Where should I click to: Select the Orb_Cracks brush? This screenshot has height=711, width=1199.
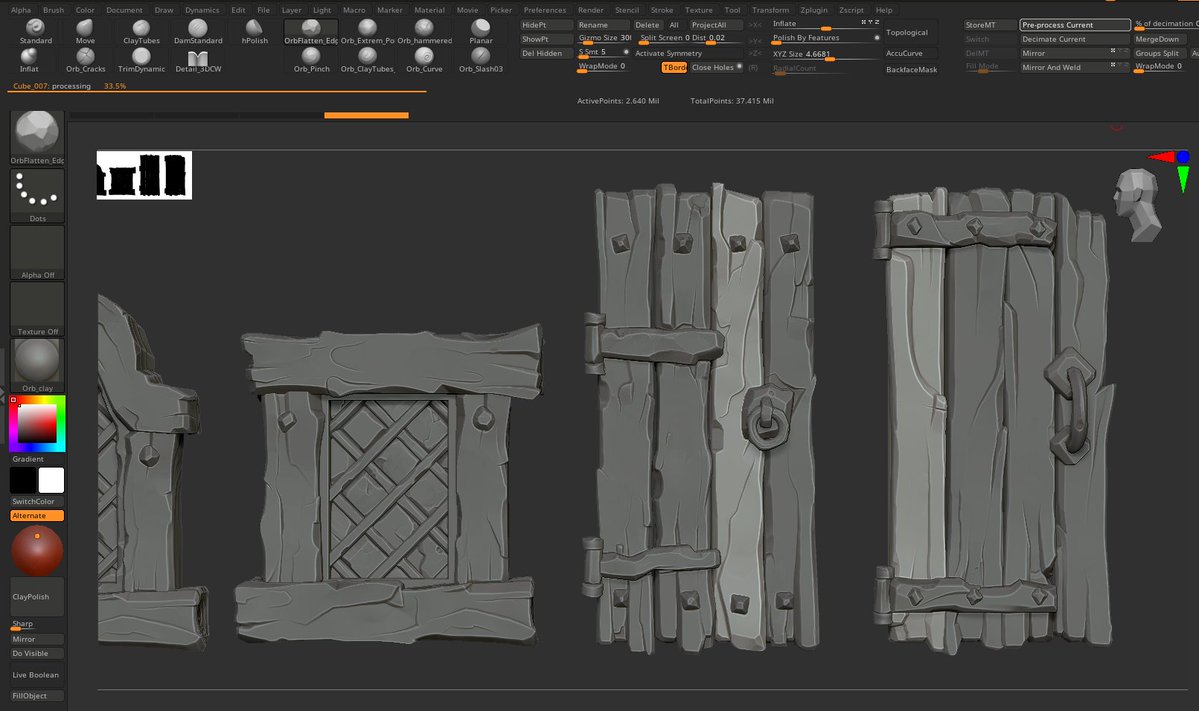click(86, 60)
